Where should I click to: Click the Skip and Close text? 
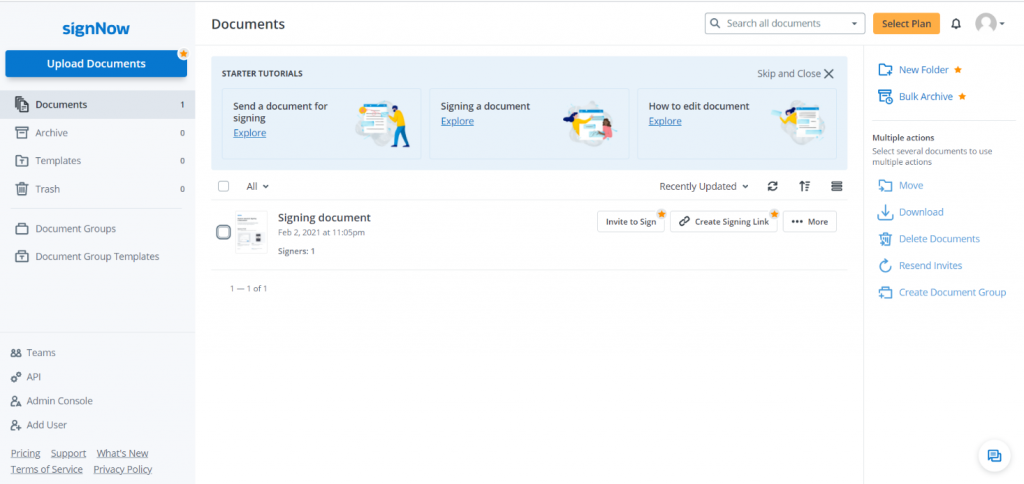(x=789, y=74)
